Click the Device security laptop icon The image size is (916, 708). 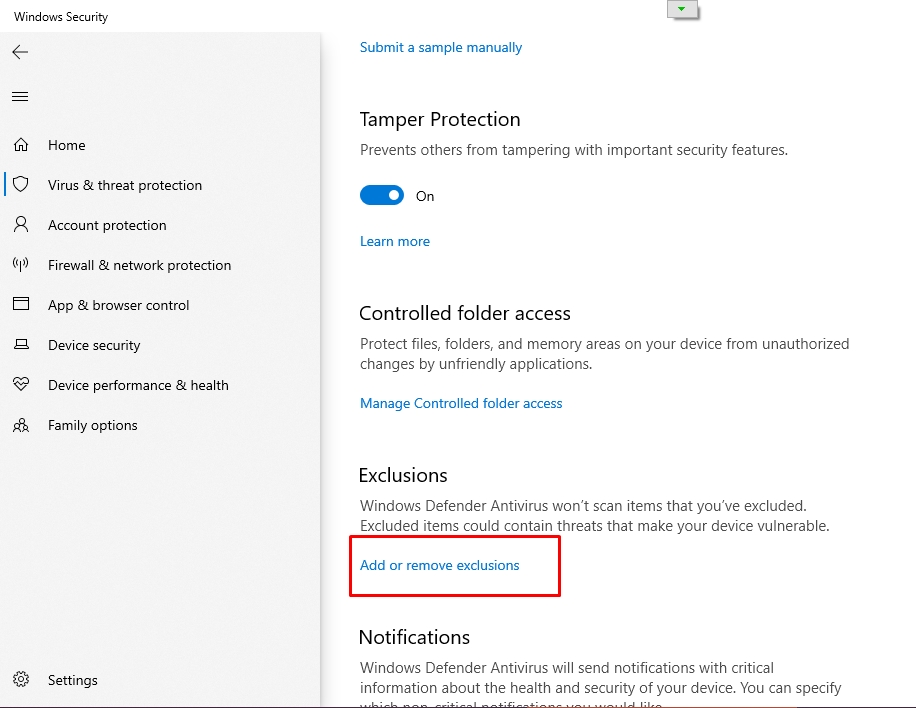coord(21,345)
